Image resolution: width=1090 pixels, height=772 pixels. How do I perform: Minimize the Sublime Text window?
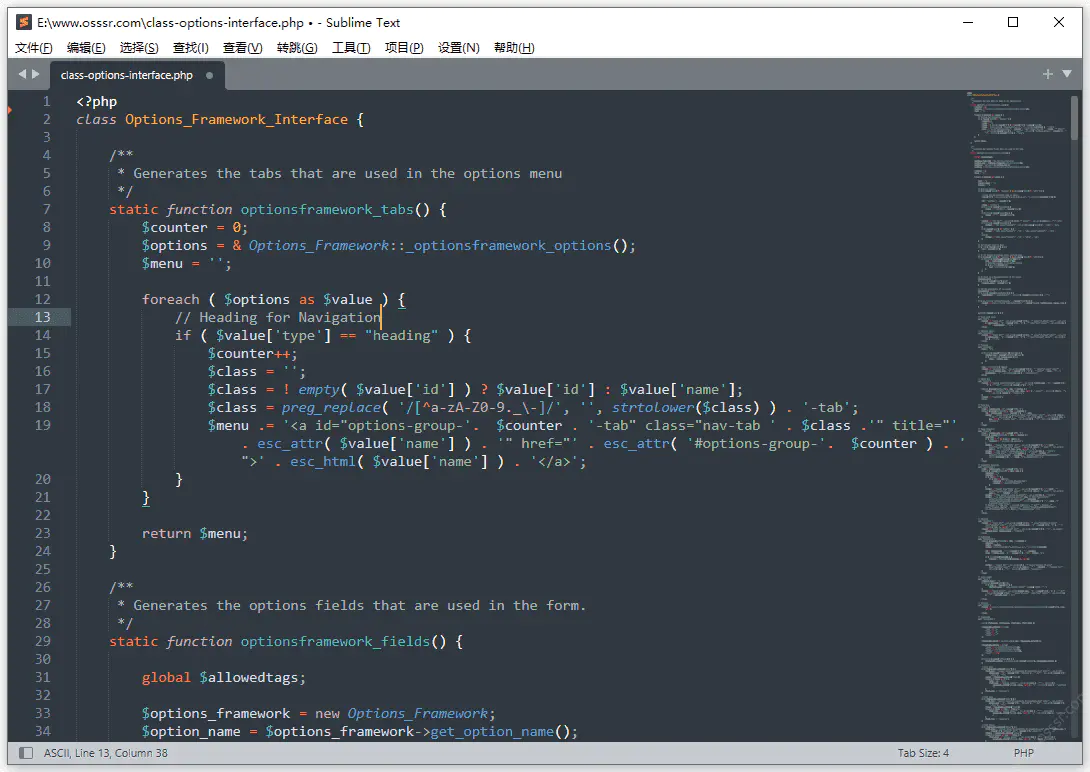(x=968, y=22)
